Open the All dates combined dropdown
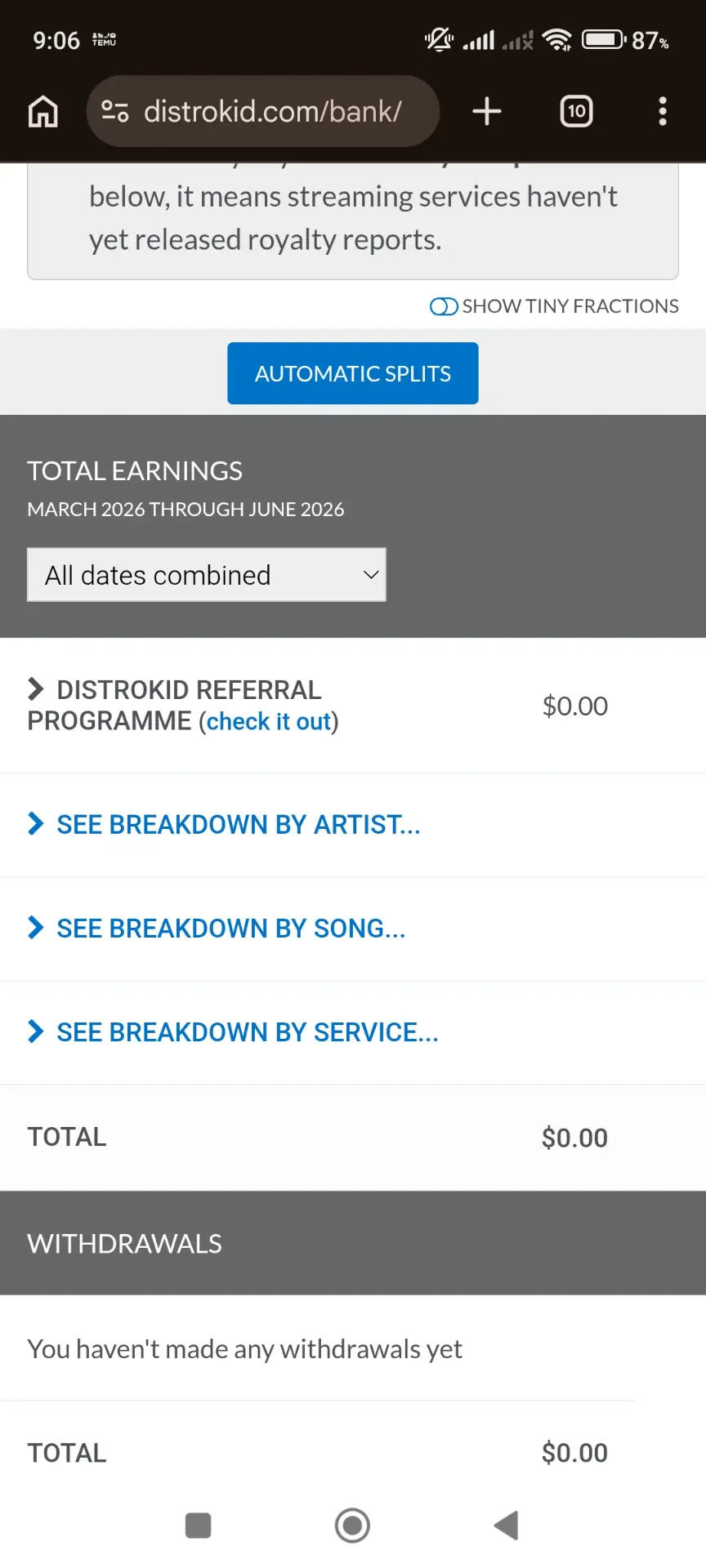 (x=207, y=575)
